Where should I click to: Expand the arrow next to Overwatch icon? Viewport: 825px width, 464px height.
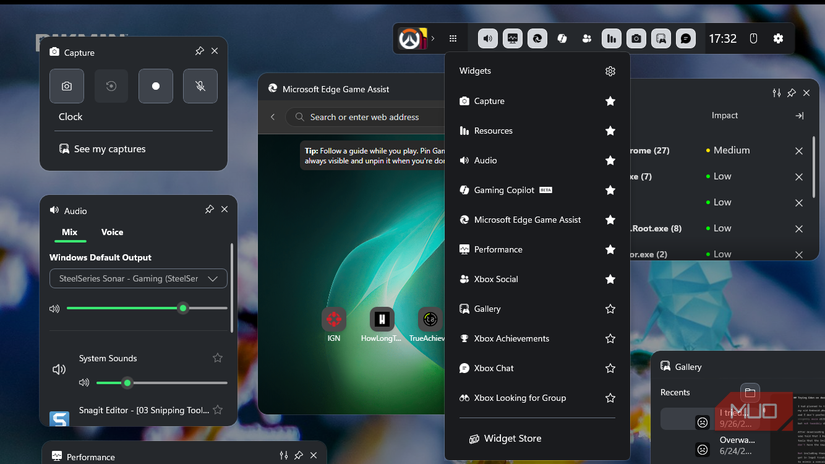pos(432,38)
